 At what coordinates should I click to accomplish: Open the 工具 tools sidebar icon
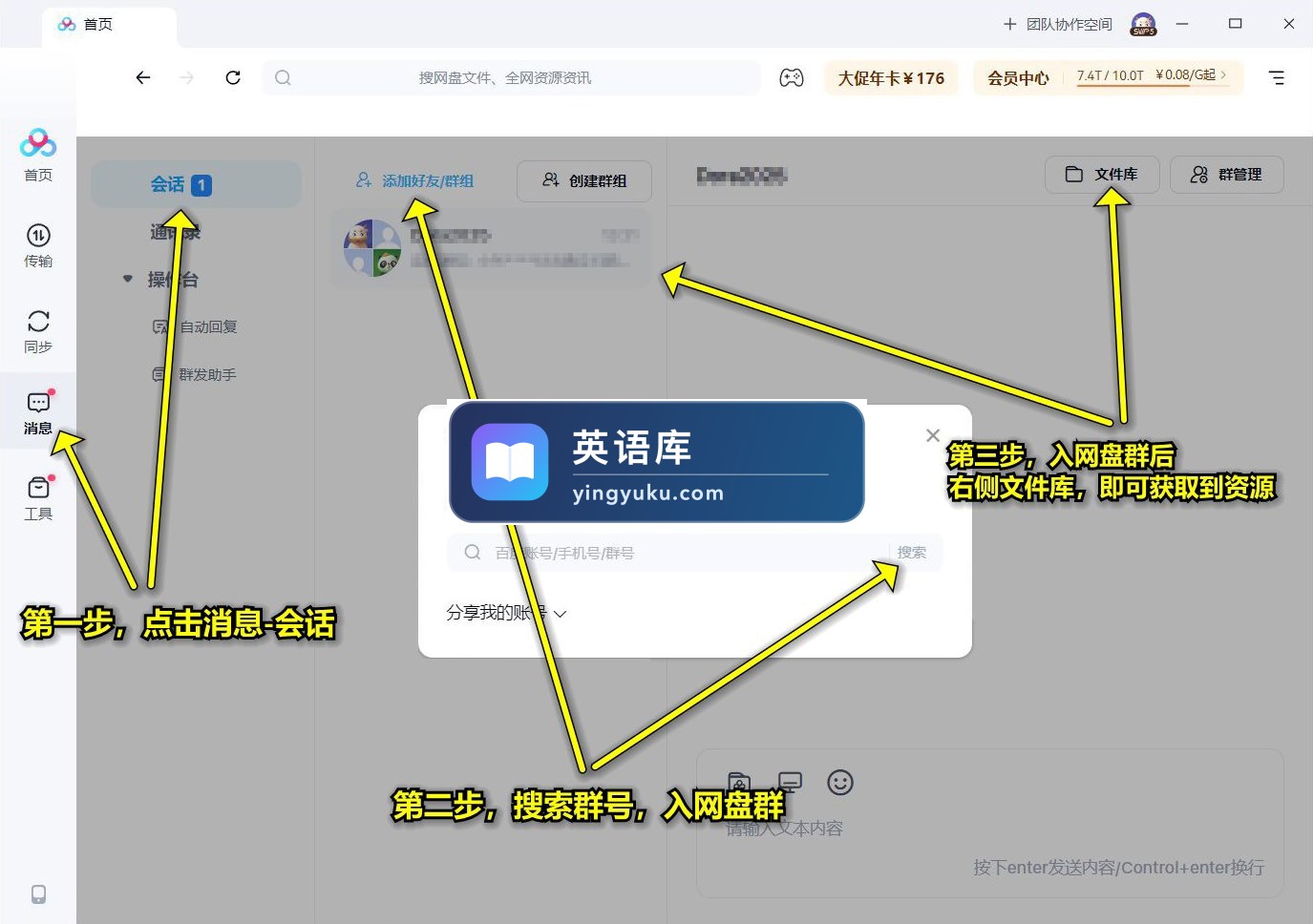pyautogui.click(x=38, y=498)
